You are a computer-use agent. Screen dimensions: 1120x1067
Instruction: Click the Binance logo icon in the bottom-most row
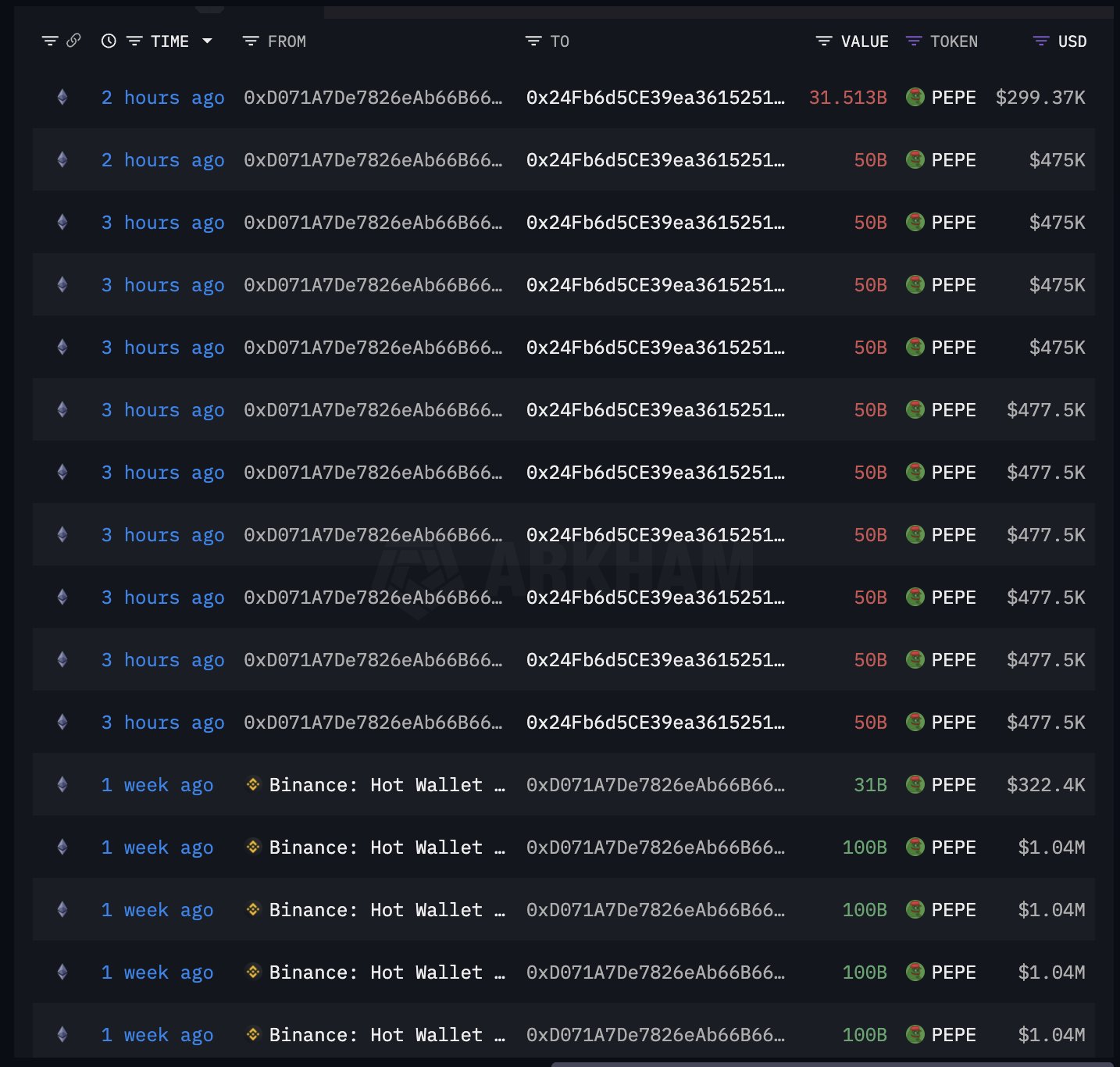[x=253, y=1033]
